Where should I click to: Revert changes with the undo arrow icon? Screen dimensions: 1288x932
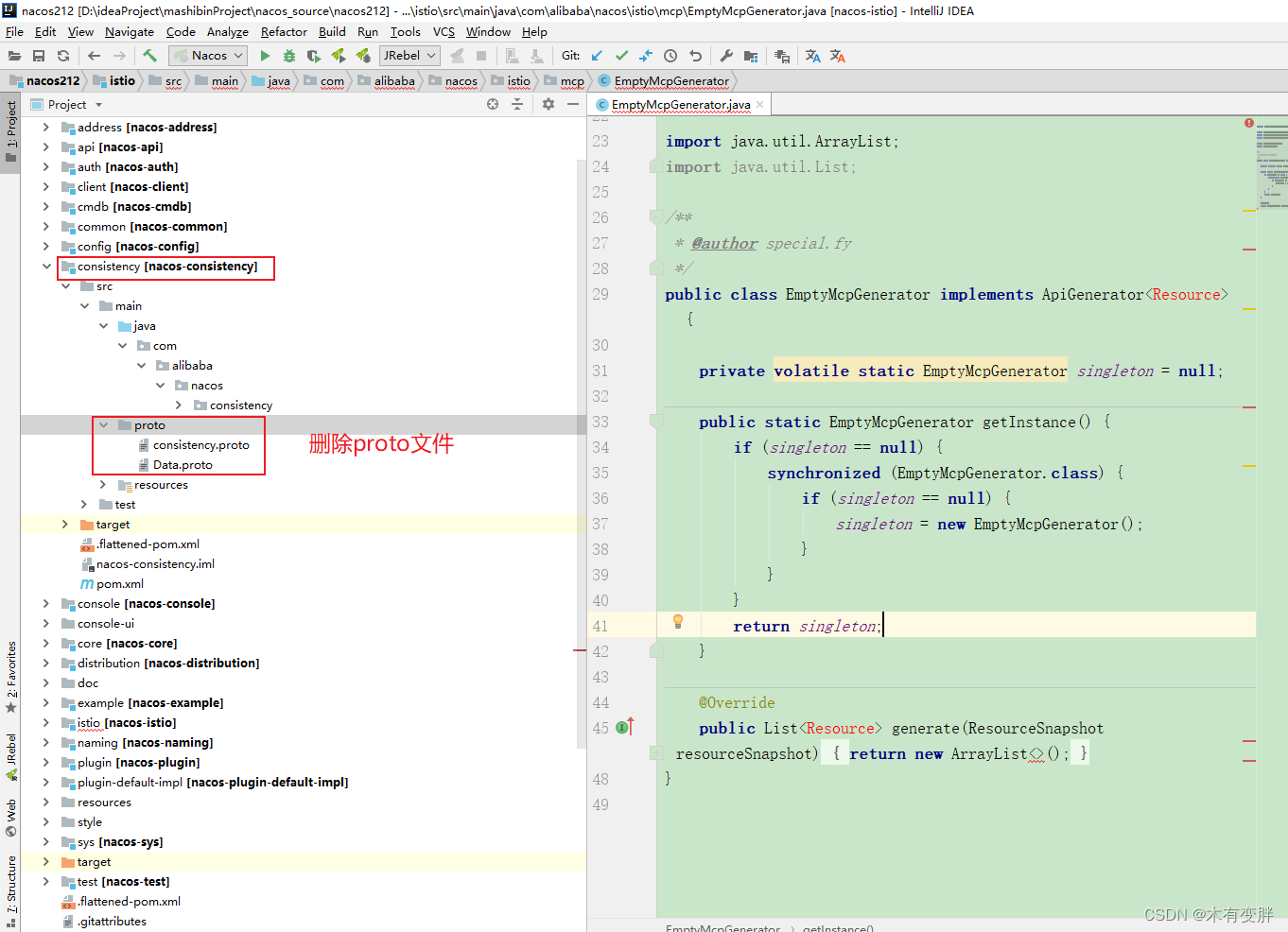[x=696, y=56]
